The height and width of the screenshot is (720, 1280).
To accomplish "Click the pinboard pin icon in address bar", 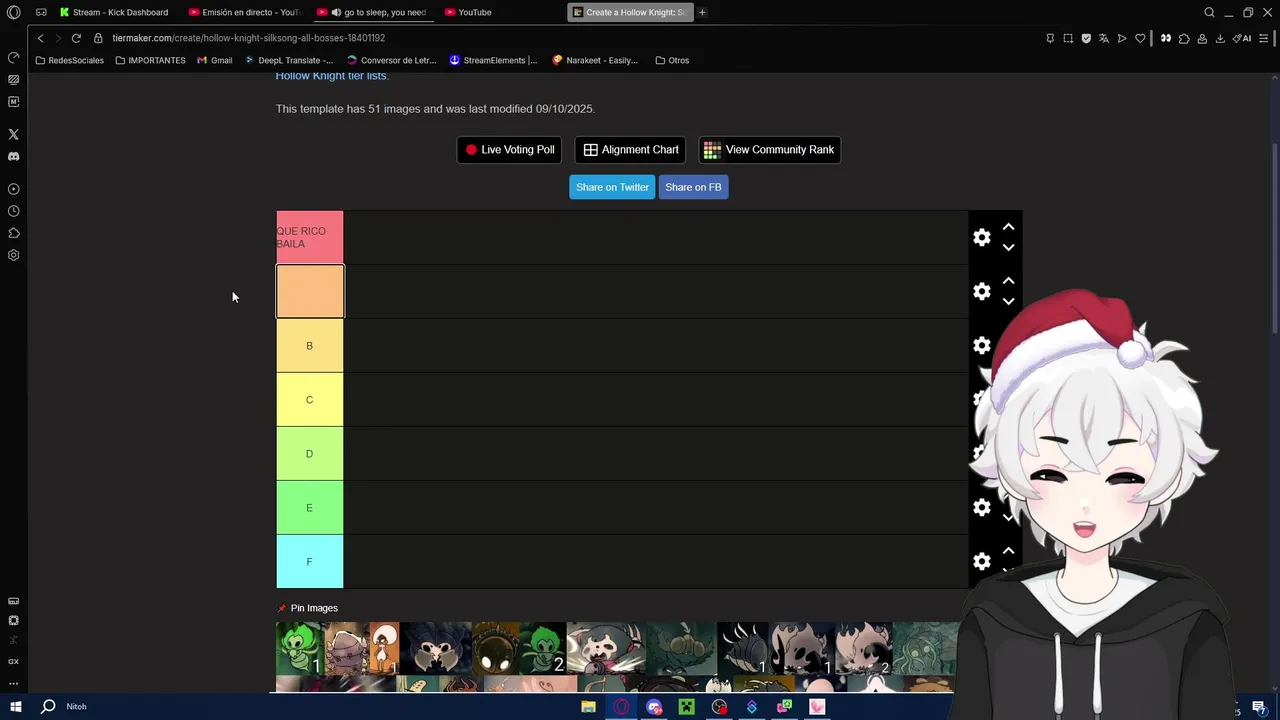I will (1050, 38).
